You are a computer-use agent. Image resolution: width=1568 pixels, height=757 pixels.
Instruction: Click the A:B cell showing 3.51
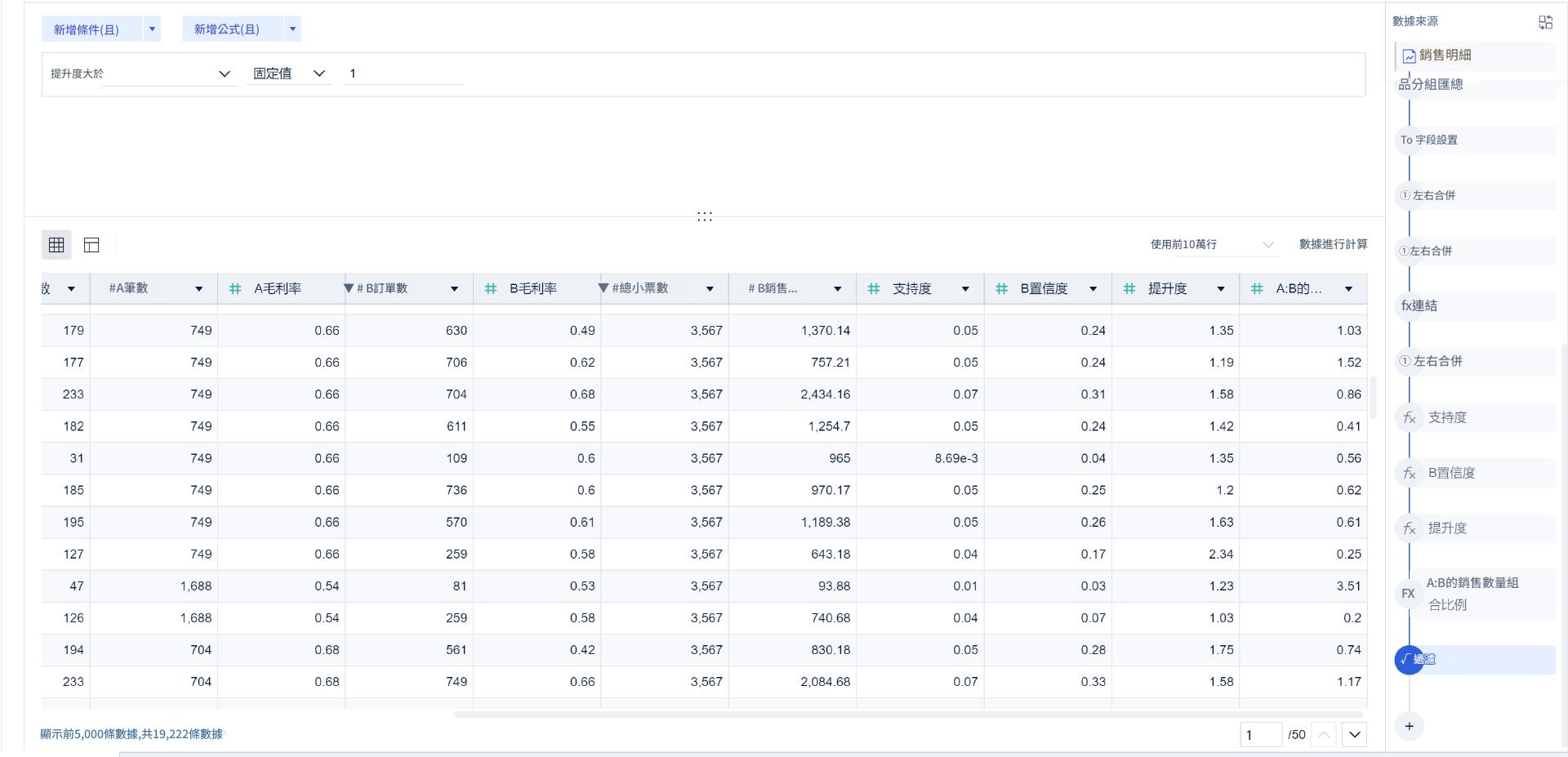[x=1303, y=586]
